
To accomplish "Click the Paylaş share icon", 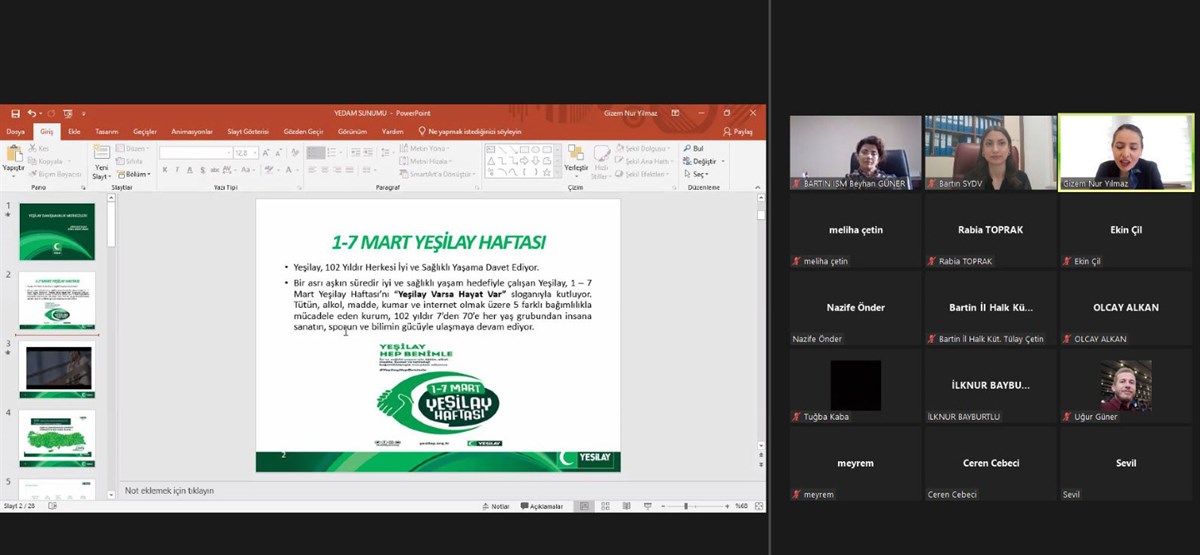I will tap(738, 131).
